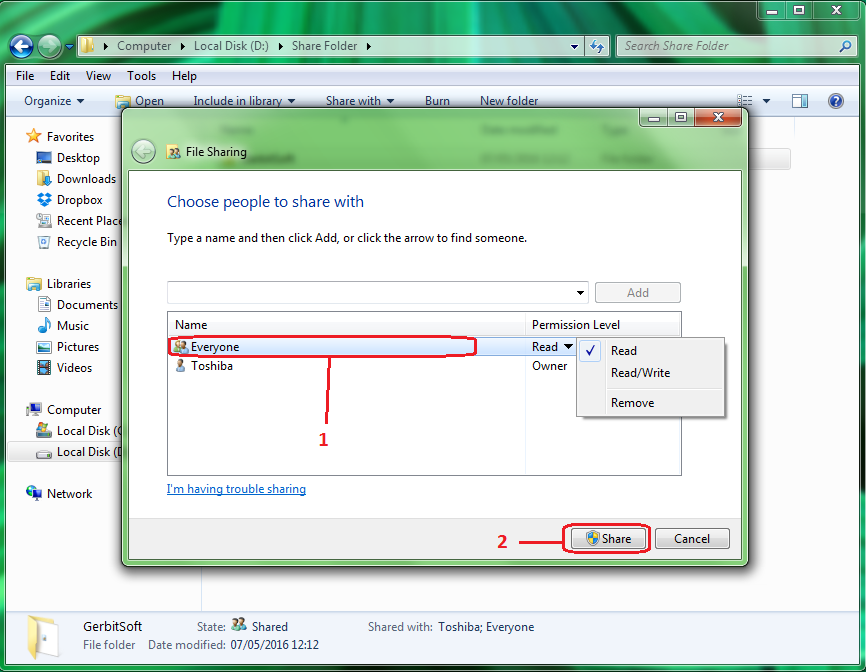Click the Search Share Folder box
This screenshot has height=672, width=866.
730,46
